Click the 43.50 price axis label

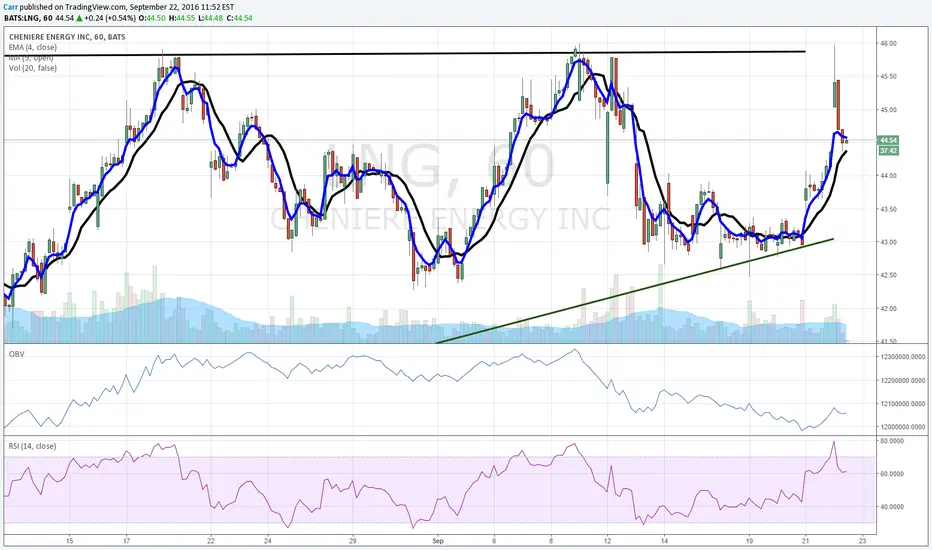(889, 209)
